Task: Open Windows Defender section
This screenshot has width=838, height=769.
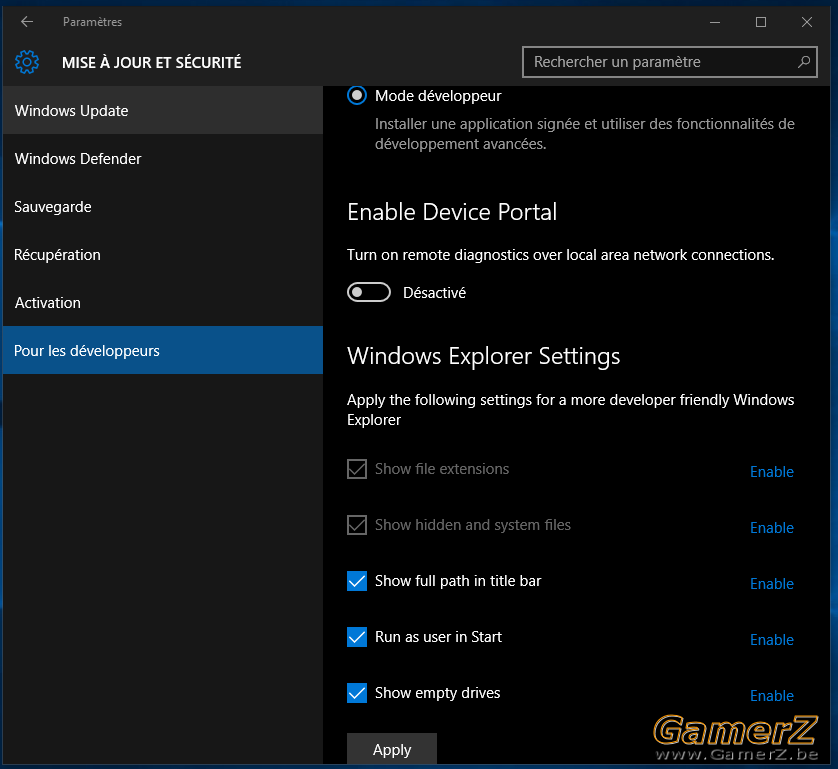Action: point(162,159)
